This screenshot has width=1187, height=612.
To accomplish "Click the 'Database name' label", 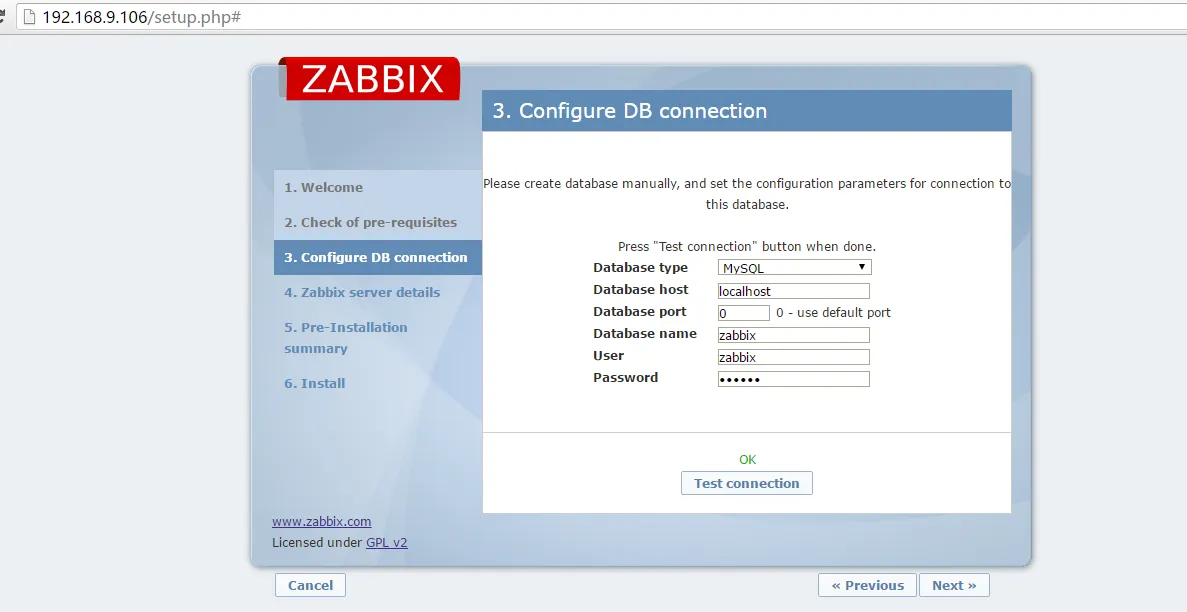I will point(645,333).
